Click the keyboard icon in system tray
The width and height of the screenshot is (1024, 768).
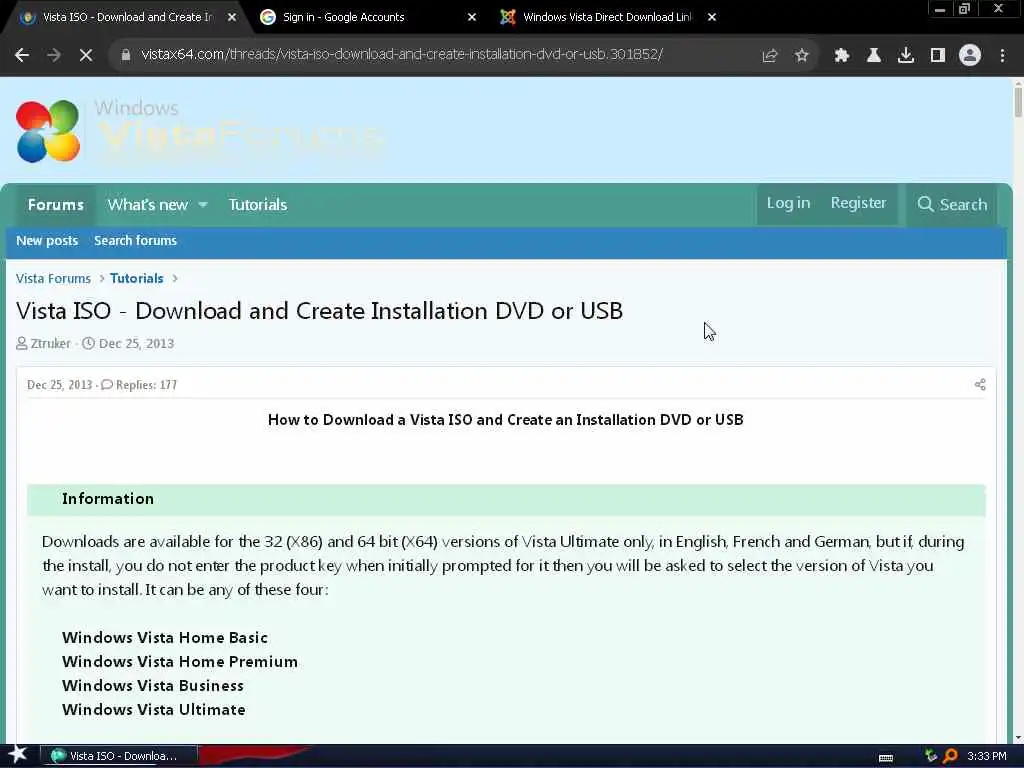tap(886, 758)
